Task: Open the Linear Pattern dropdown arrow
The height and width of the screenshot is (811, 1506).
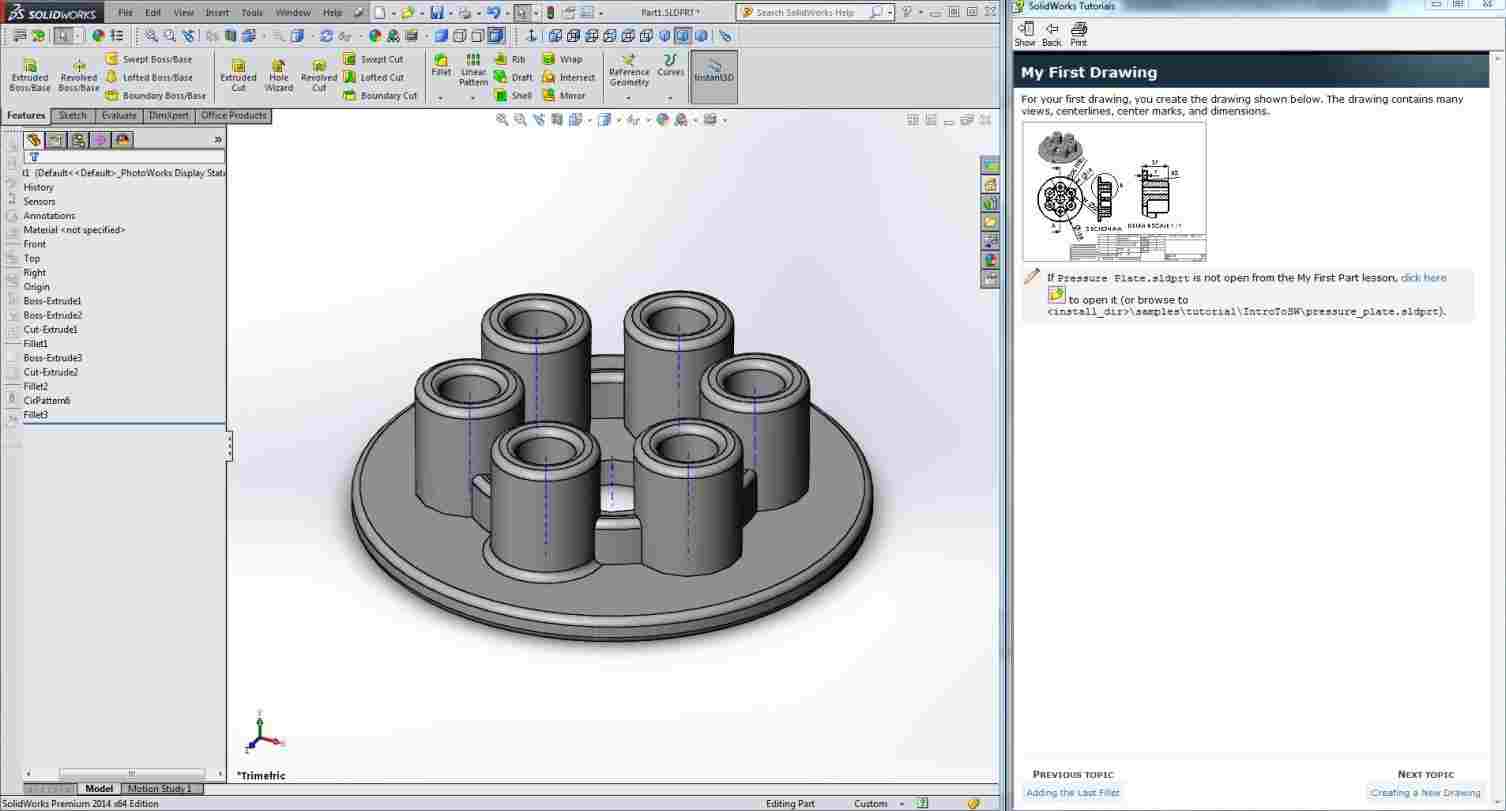Action: click(x=473, y=98)
